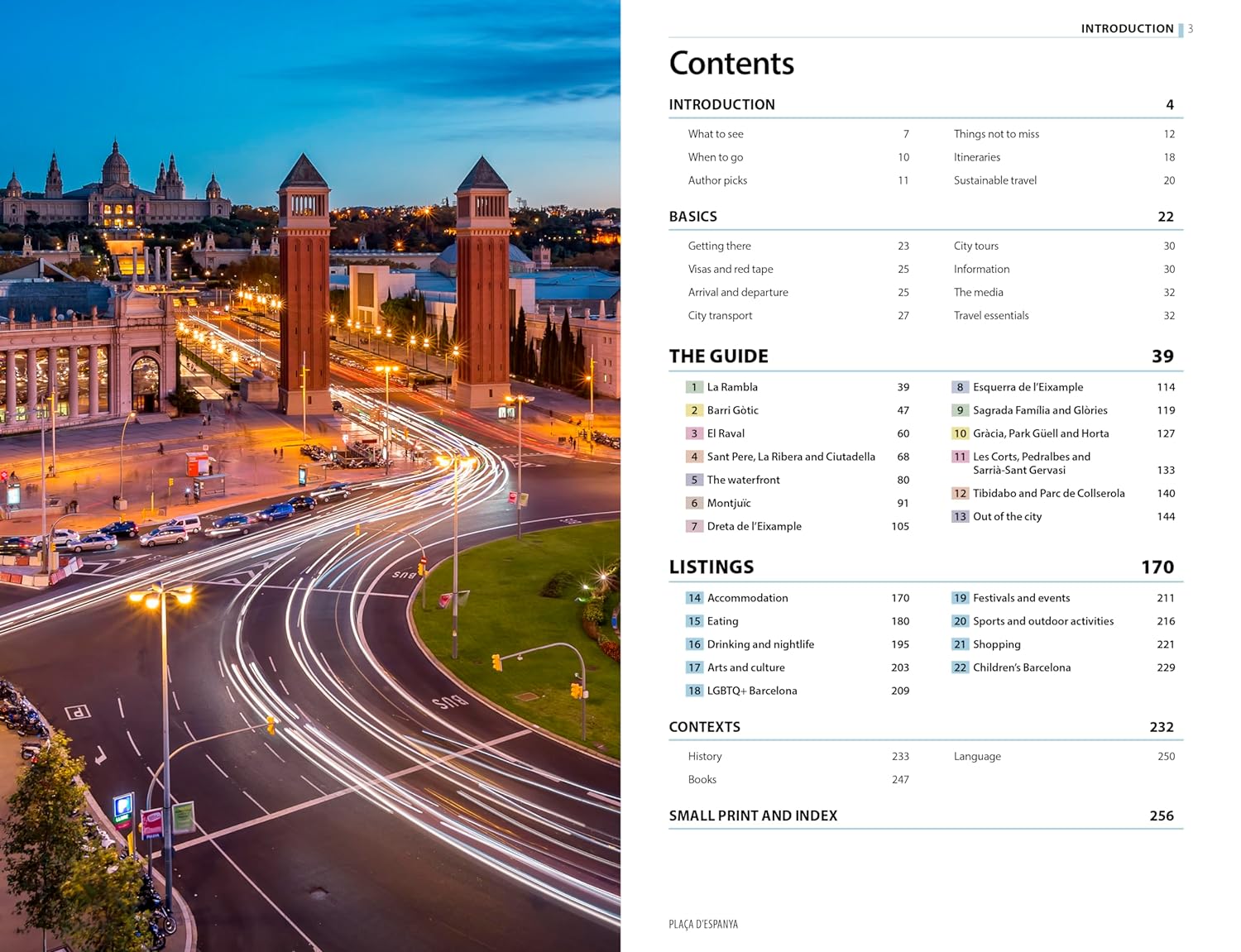1241x952 pixels.
Task: Click the PLAÇA D'ESPANYA photo caption
Action: tap(703, 924)
